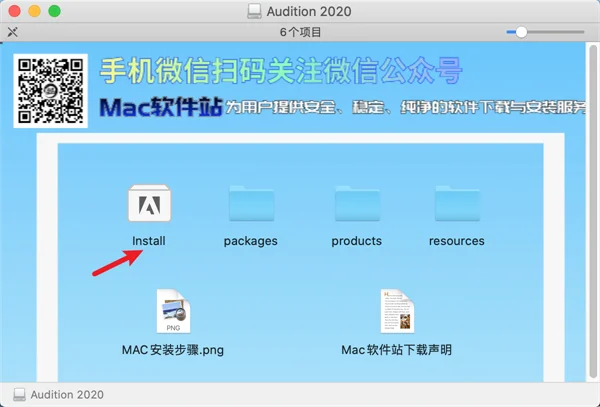Adjust the icon size slider

click(x=545, y=32)
